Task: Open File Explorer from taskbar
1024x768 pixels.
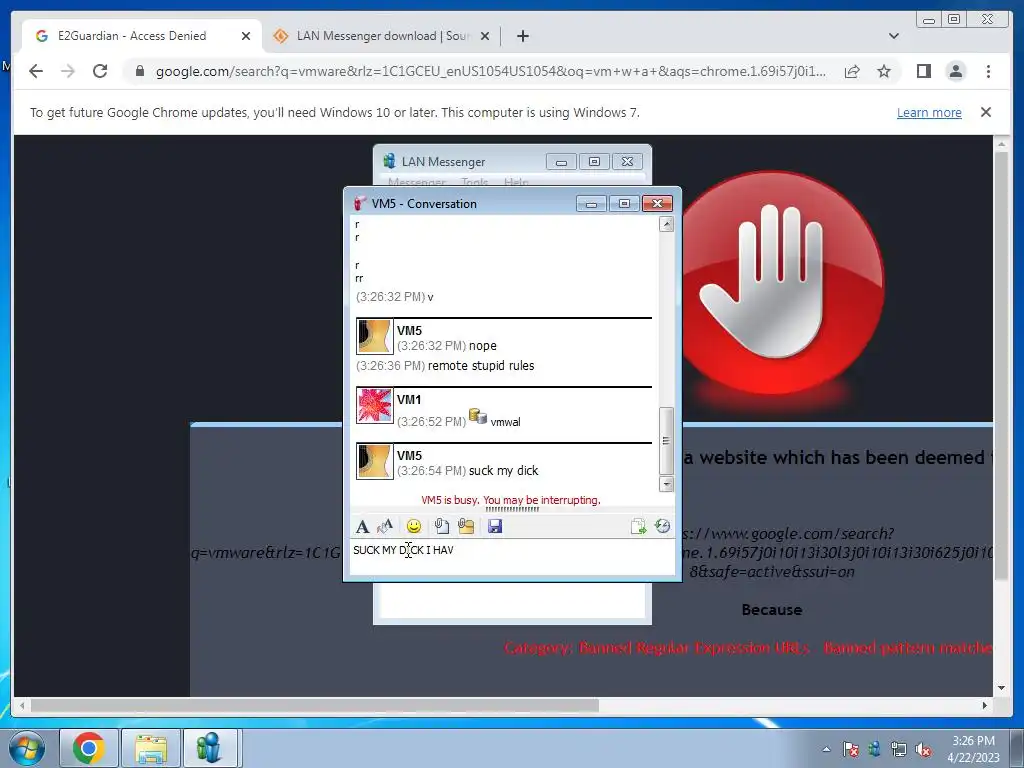Action: tap(151, 748)
